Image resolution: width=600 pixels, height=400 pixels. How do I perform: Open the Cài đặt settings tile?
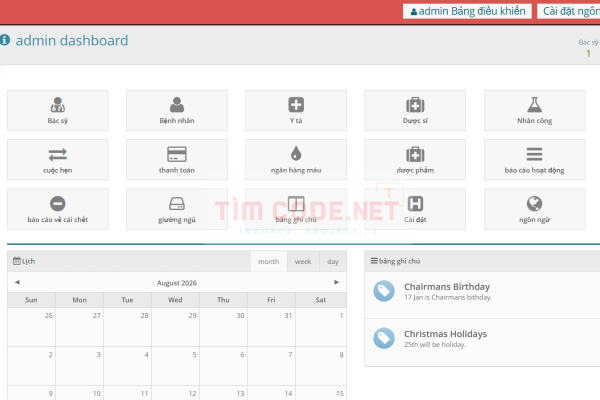[415, 209]
